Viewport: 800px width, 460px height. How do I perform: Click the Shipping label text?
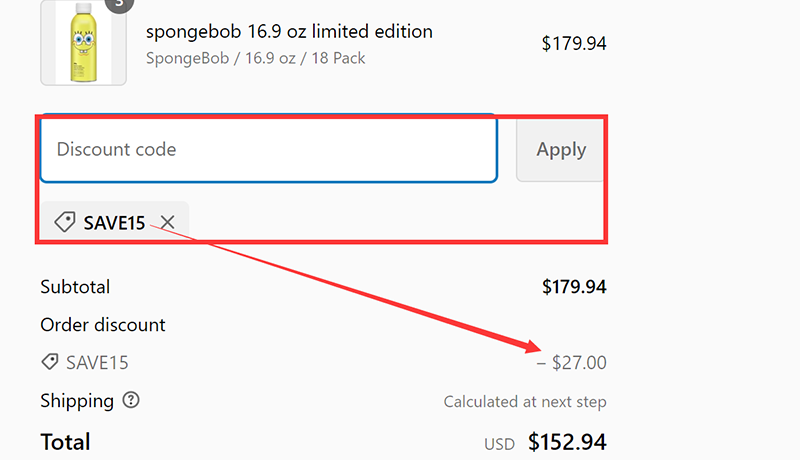pyautogui.click(x=77, y=401)
